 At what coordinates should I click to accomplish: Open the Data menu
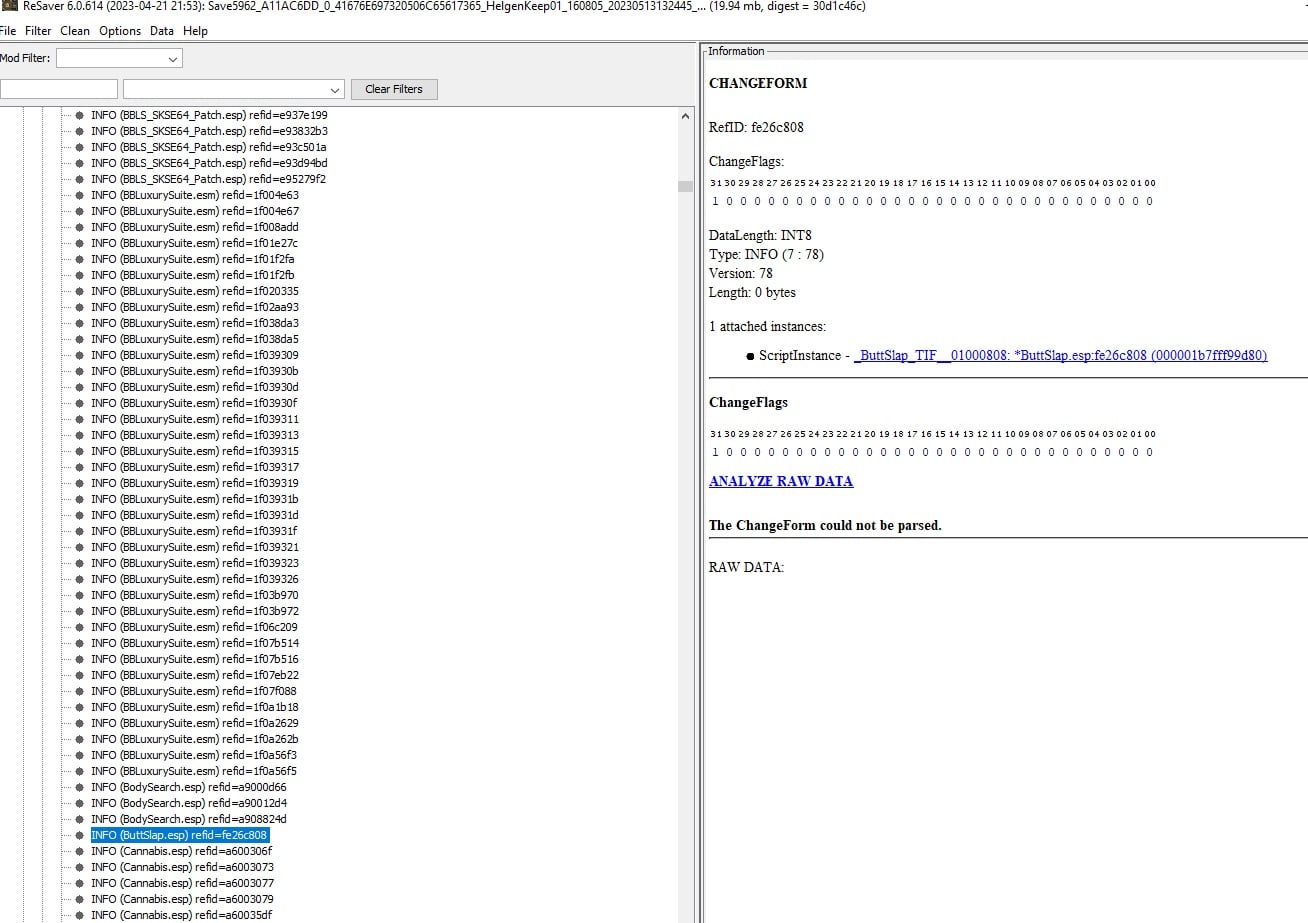click(162, 31)
